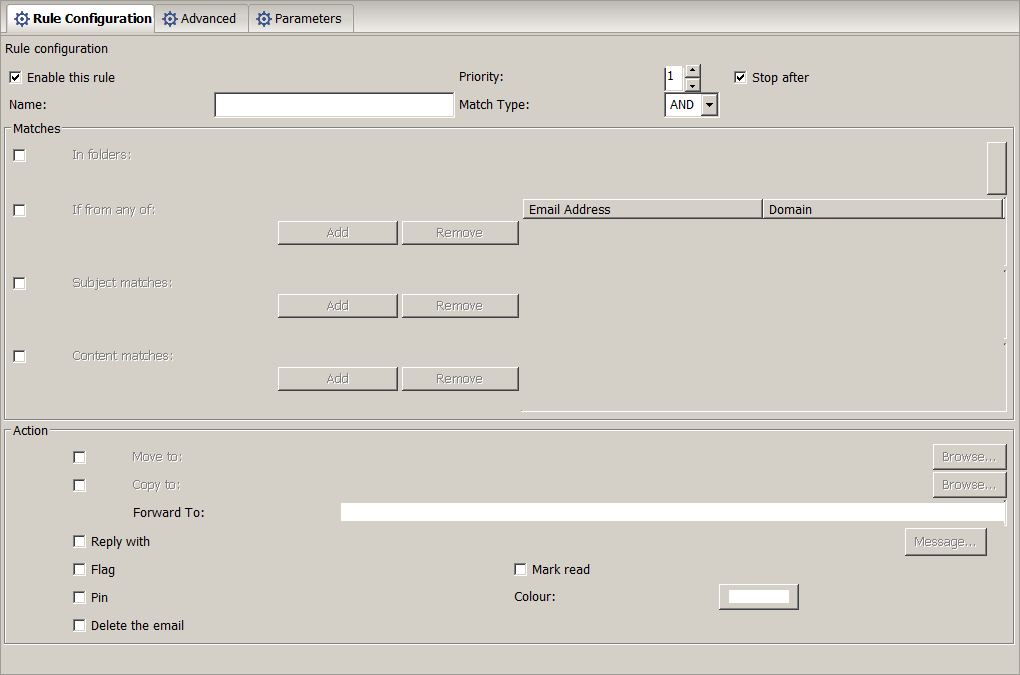
Task: Click Remove under If from any of
Action: [460, 233]
